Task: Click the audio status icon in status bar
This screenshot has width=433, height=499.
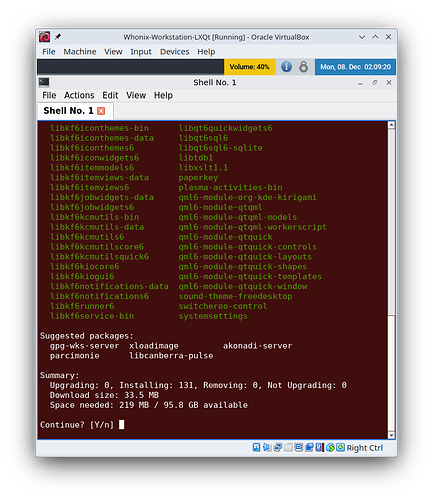Action: tap(267, 447)
